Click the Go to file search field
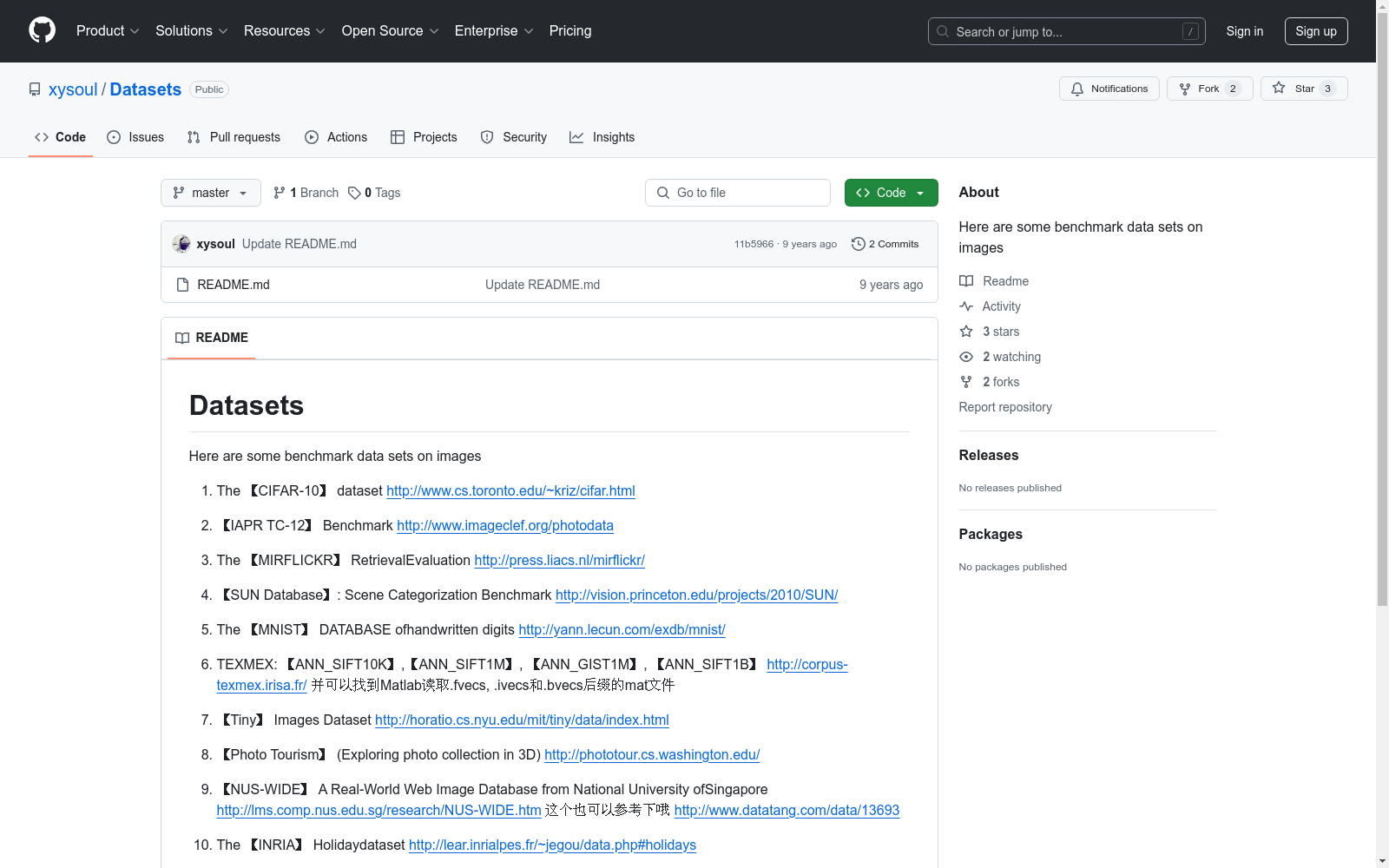The image size is (1389, 868). [x=738, y=193]
